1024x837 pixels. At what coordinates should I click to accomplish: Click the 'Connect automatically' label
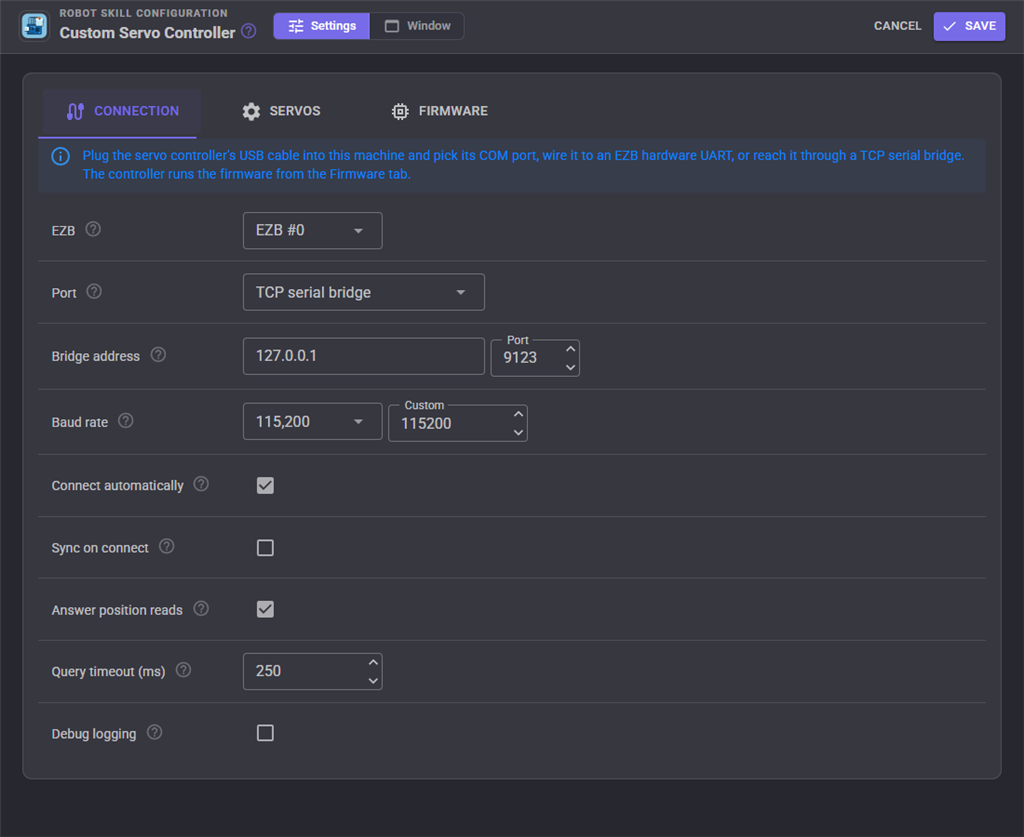coord(118,486)
